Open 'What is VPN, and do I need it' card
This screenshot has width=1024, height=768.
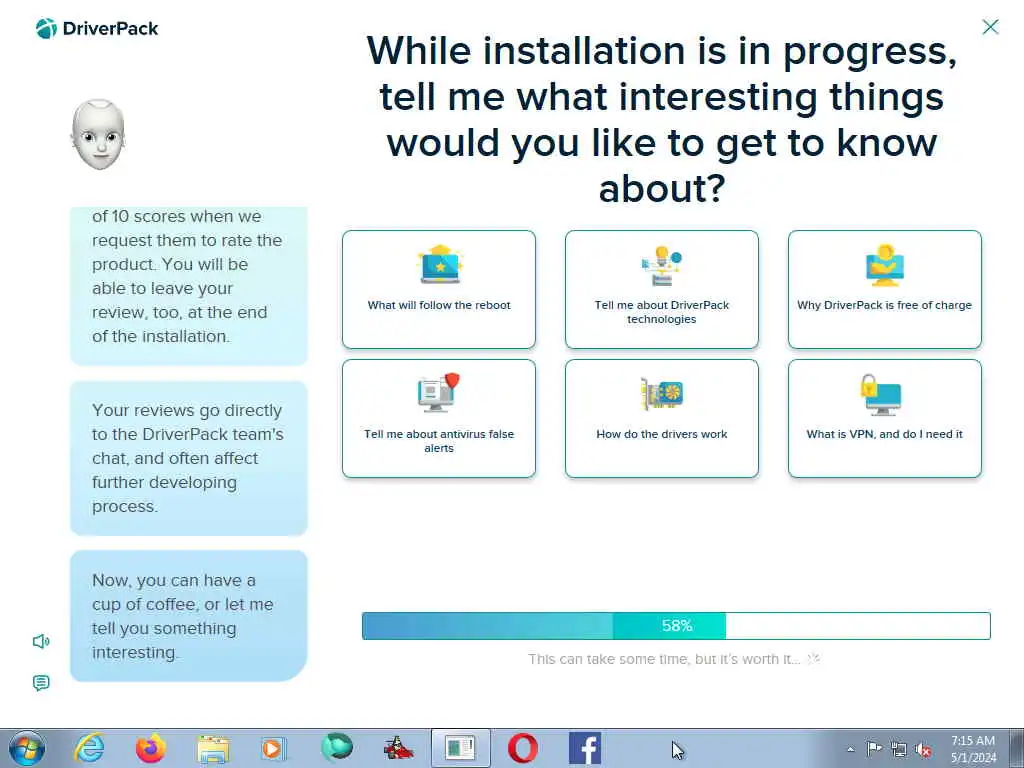(885, 419)
